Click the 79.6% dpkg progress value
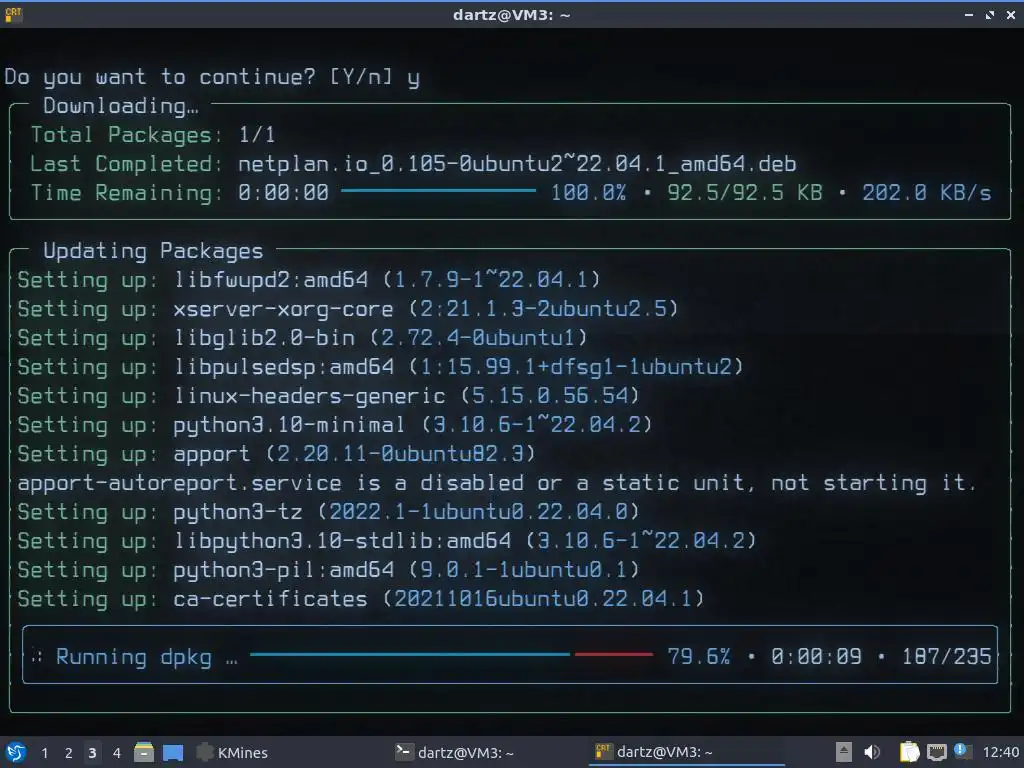Screen dimensions: 1024x768 point(699,656)
